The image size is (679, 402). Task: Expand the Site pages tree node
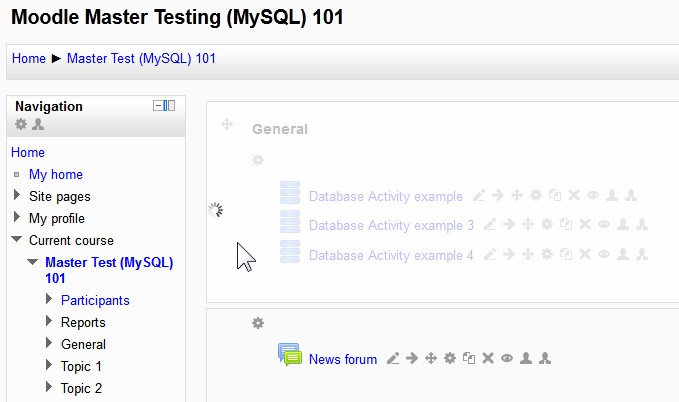point(17,195)
